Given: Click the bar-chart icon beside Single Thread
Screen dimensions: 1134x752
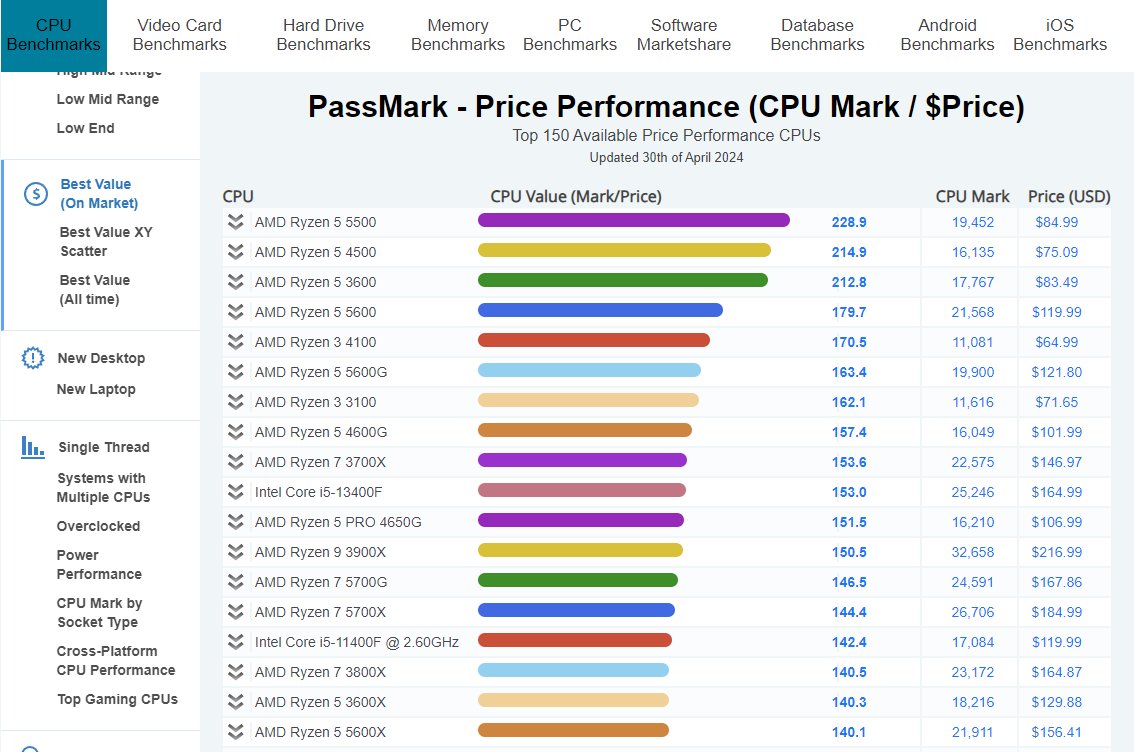Looking at the screenshot, I should (33, 447).
